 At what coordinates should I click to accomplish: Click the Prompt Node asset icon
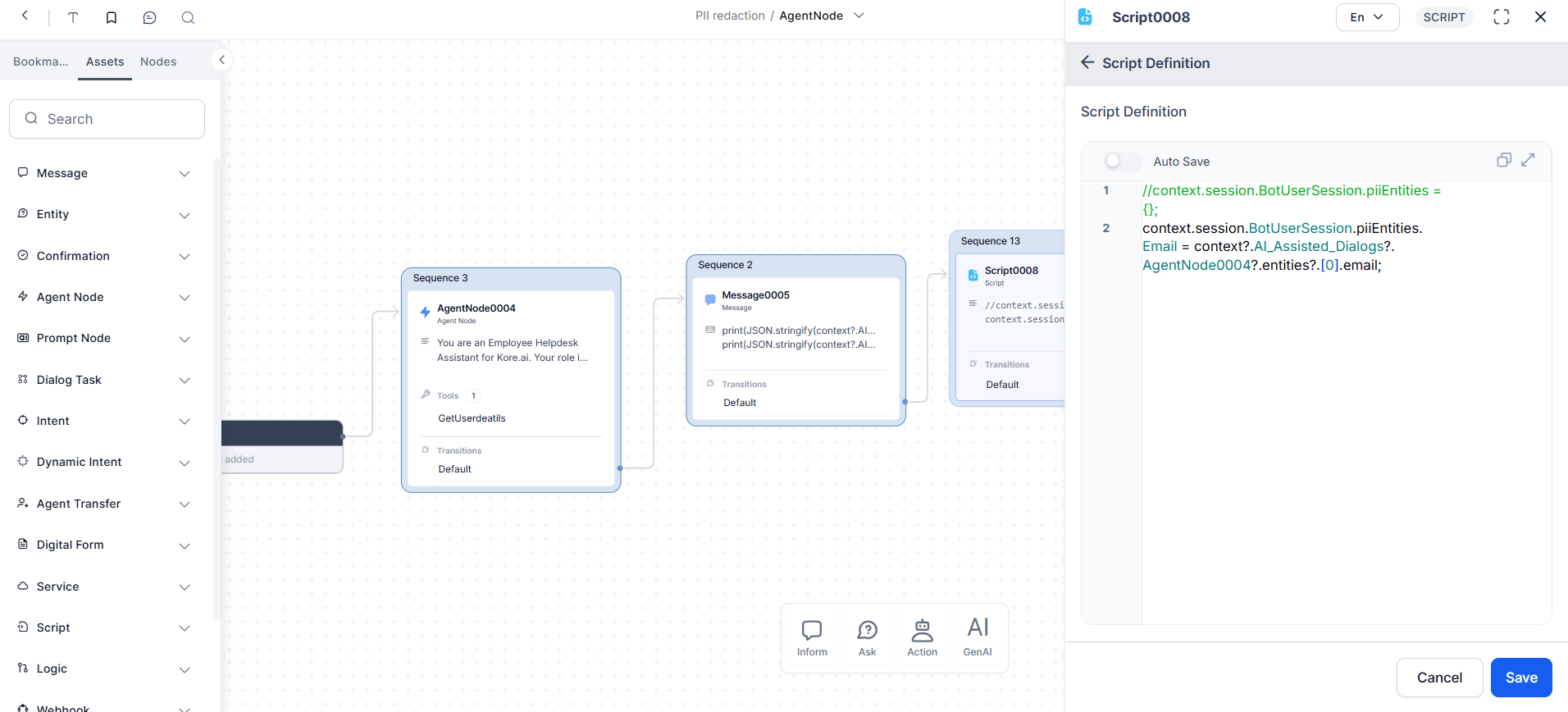(x=23, y=337)
